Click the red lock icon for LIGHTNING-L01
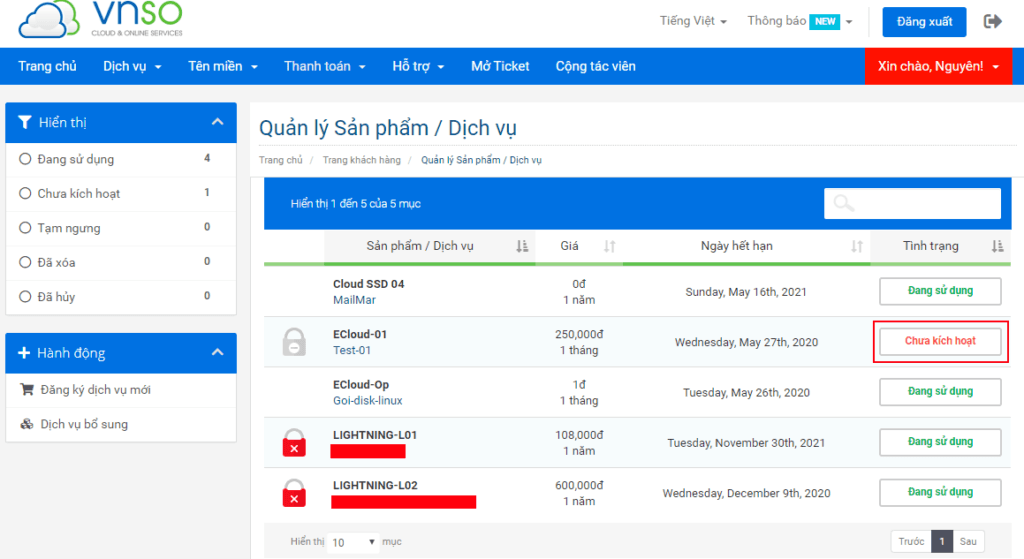Screen dimensions: 1024x559 tap(294, 442)
